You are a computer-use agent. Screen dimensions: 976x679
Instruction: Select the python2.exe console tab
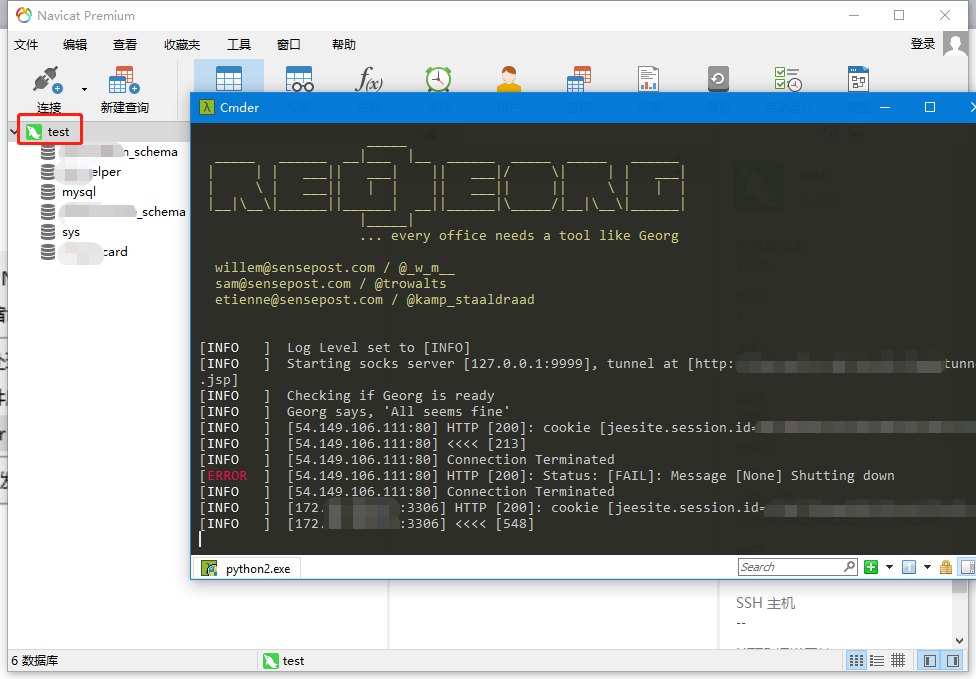247,568
